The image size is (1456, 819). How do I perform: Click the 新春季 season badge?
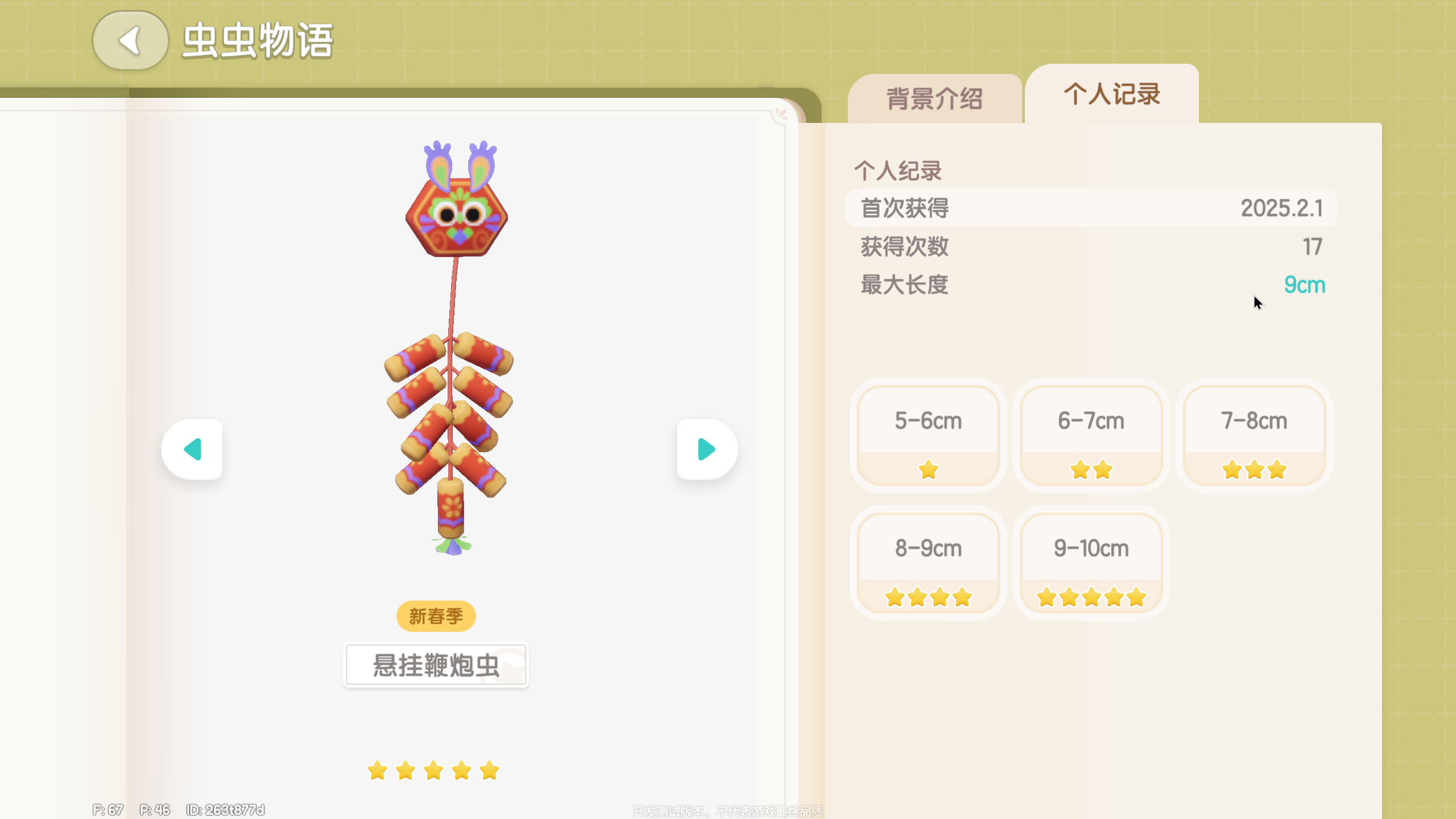coord(436,616)
